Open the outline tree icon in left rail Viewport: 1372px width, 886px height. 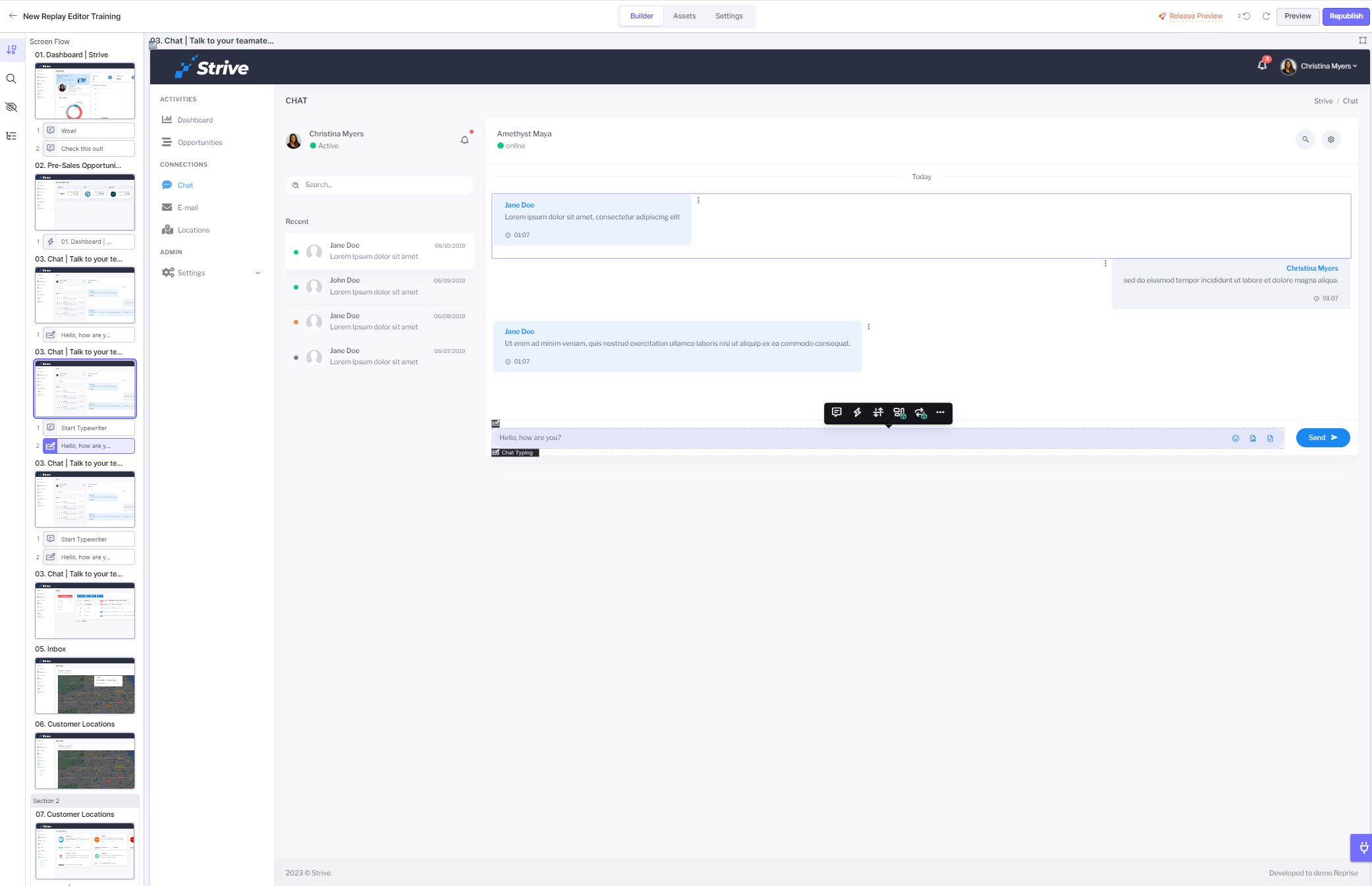[x=11, y=136]
